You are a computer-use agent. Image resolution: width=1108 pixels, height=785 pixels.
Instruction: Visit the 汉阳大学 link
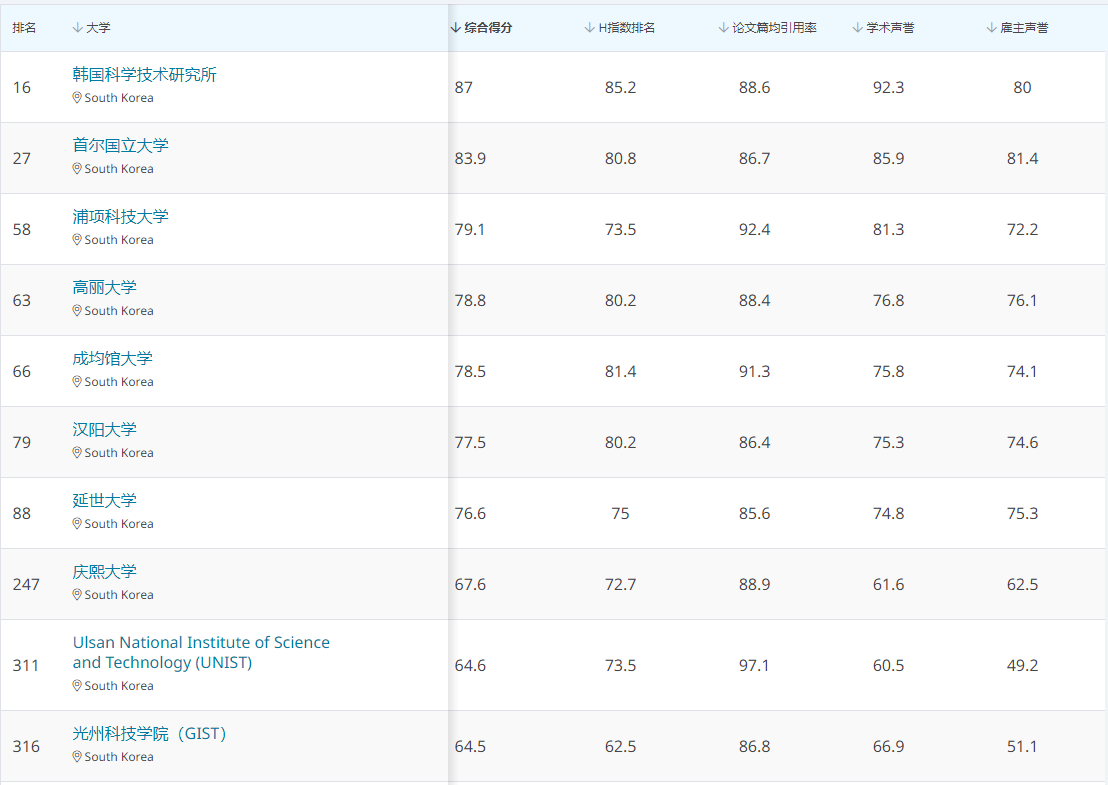(104, 430)
